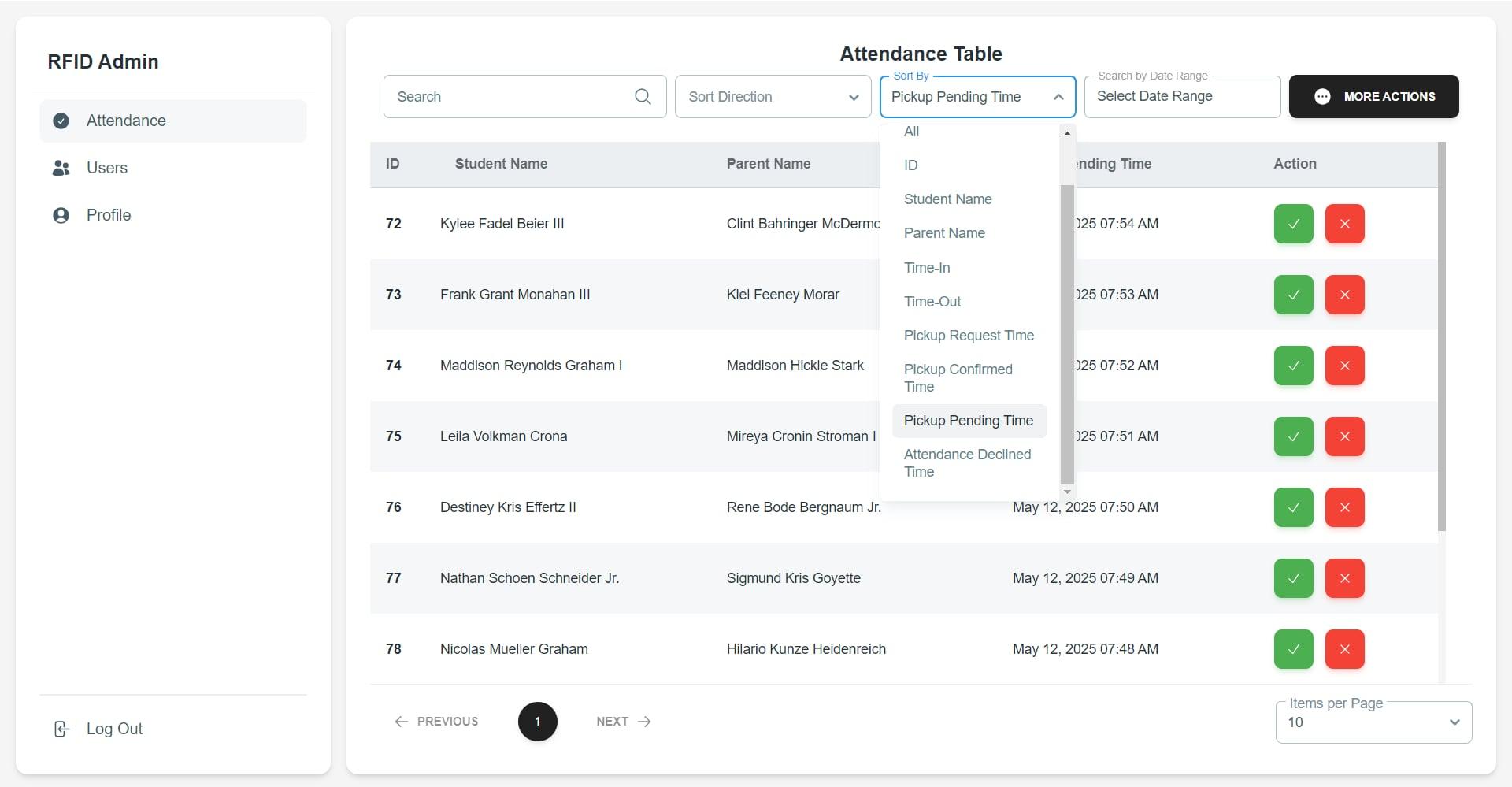The width and height of the screenshot is (1512, 787).
Task: Open the Sort Direction dropdown
Action: point(773,96)
